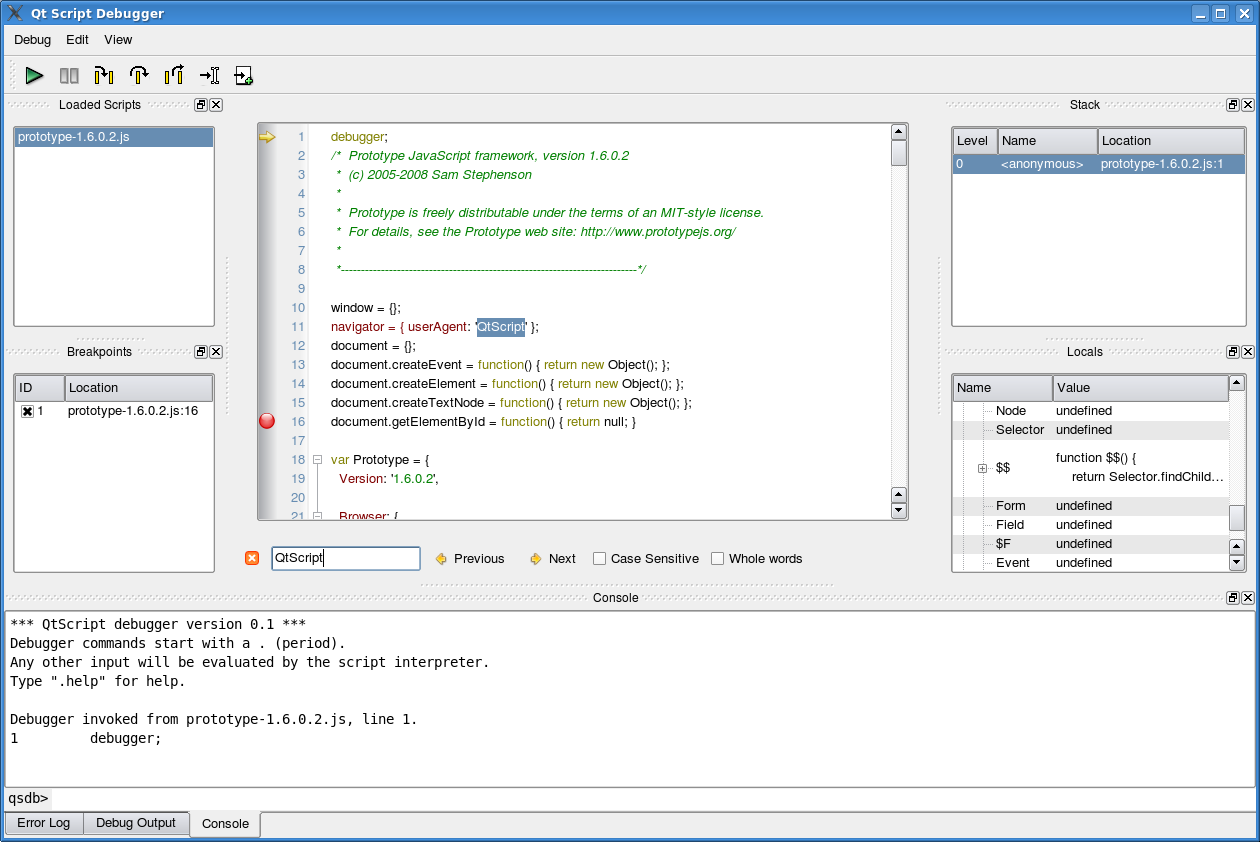Switch to the Debug Output tab

(x=135, y=823)
